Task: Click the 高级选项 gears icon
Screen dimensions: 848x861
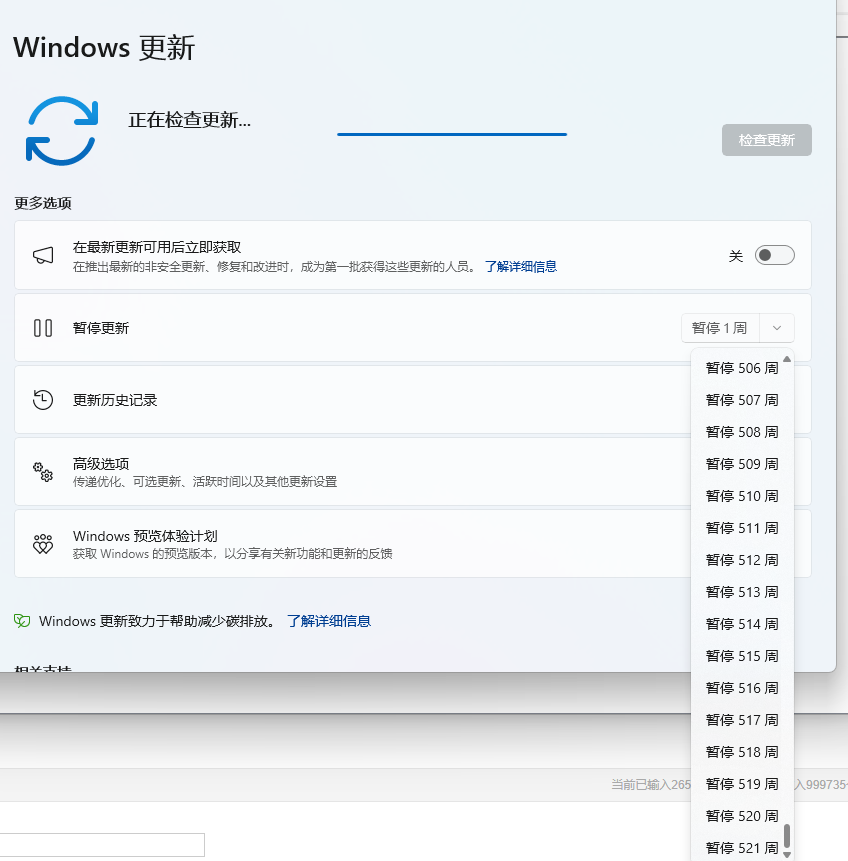Action: 43,472
